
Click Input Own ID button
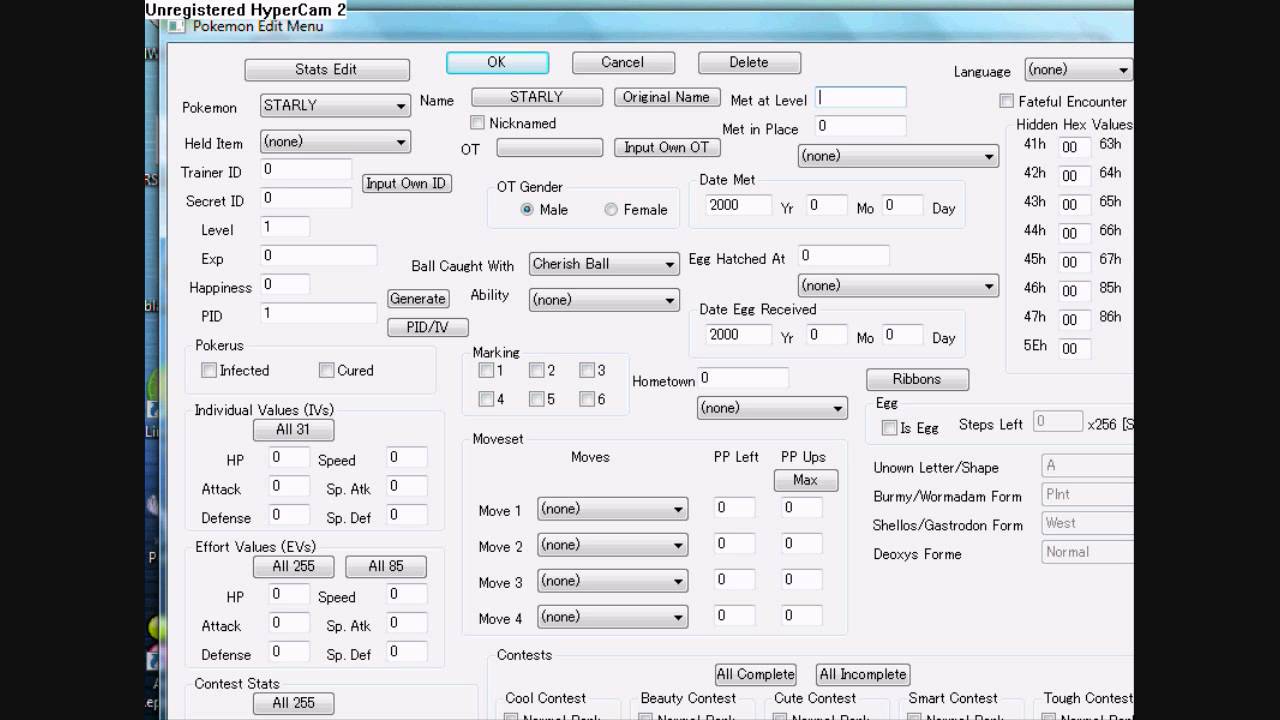pyautogui.click(x=406, y=183)
